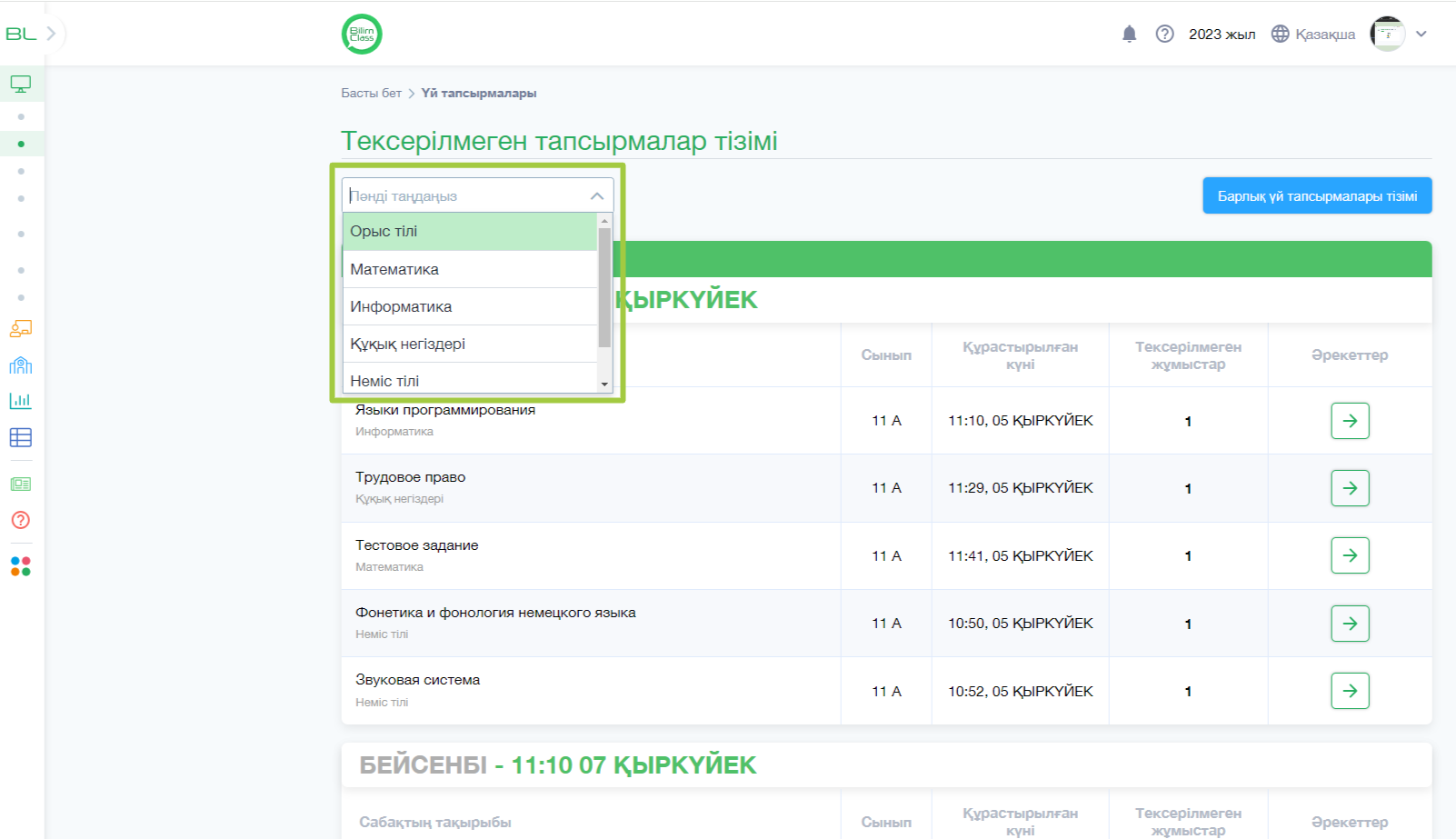Click the Тестовое задание task title

coord(416,545)
